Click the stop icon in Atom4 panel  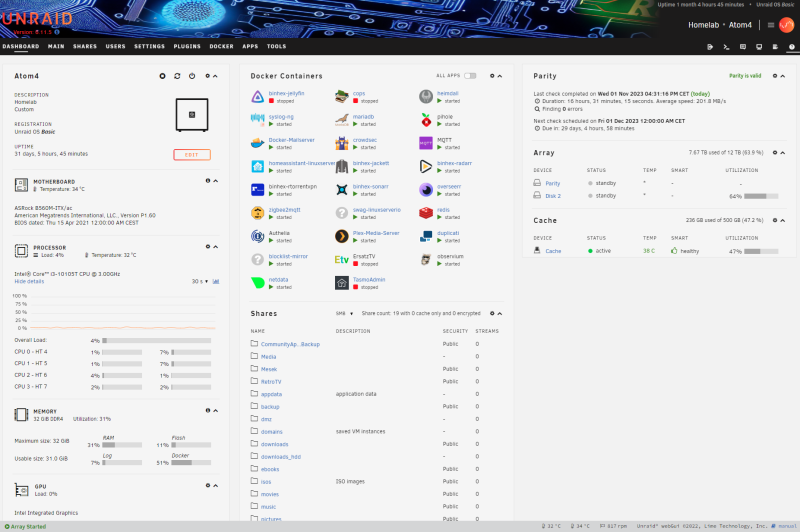[x=162, y=76]
